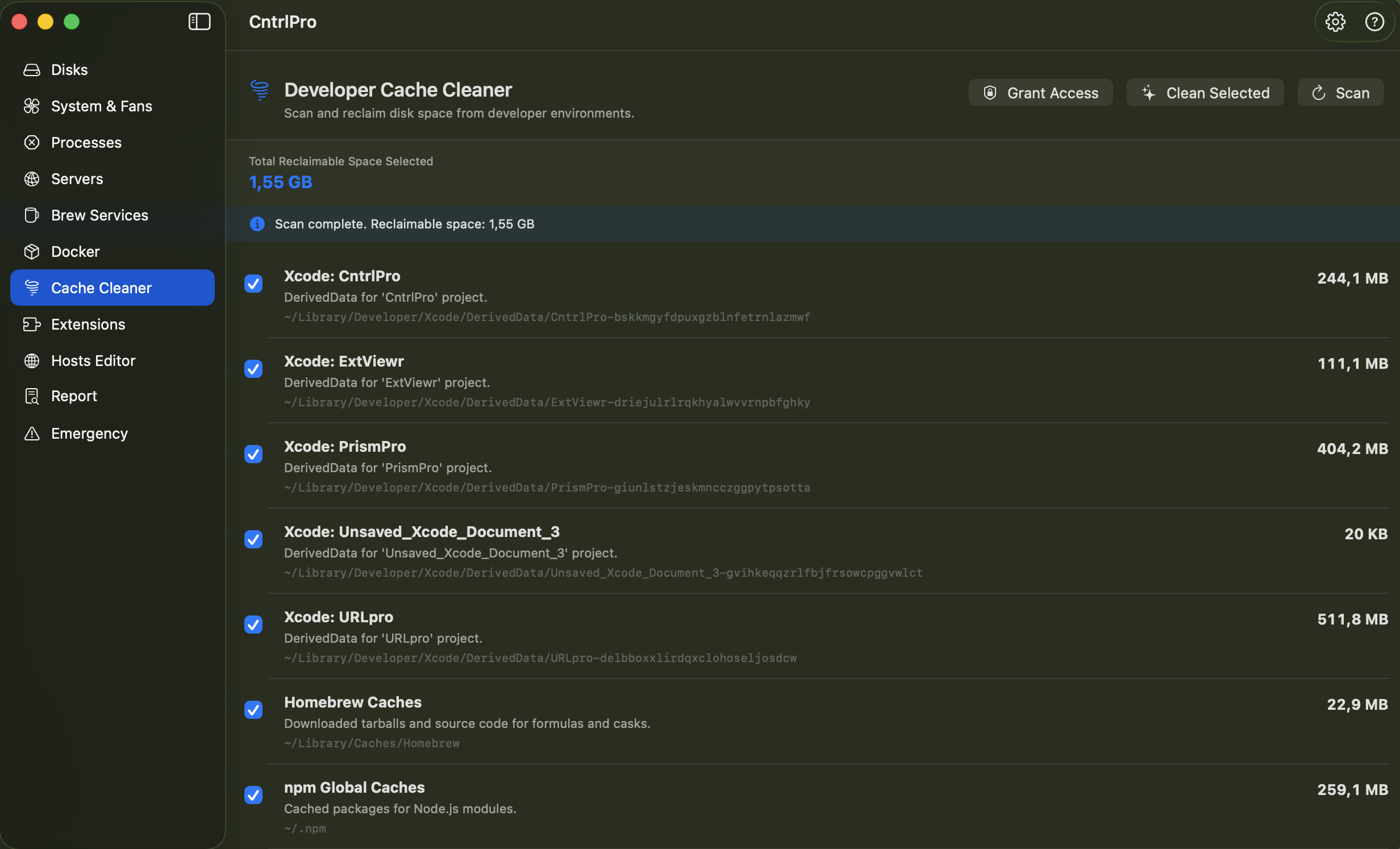Click the CntrlPro DerivedData path text
This screenshot has height=849, width=1400.
pos(547,317)
